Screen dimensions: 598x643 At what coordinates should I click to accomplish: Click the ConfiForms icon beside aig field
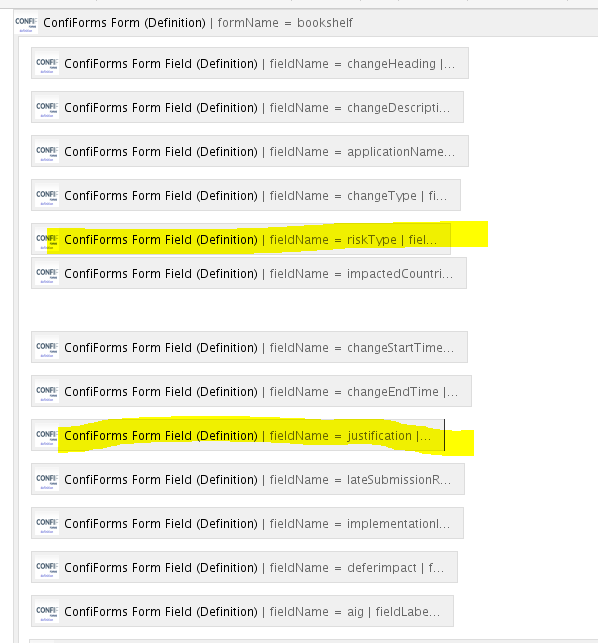coord(47,611)
